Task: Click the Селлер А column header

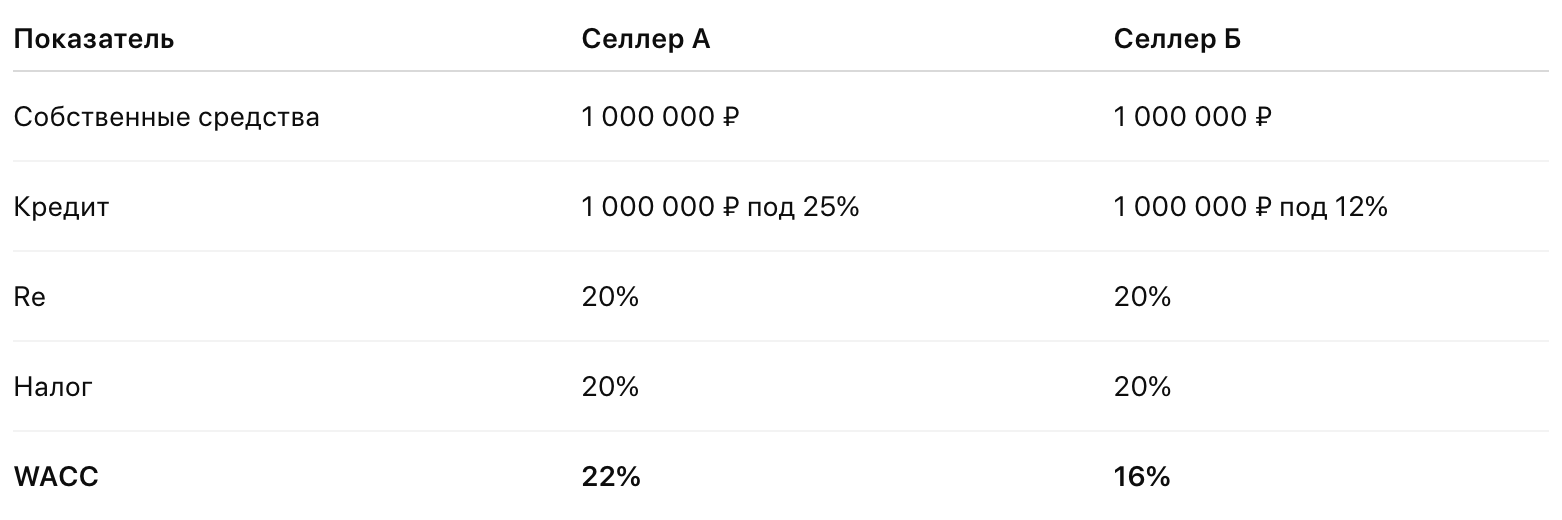Action: (646, 40)
